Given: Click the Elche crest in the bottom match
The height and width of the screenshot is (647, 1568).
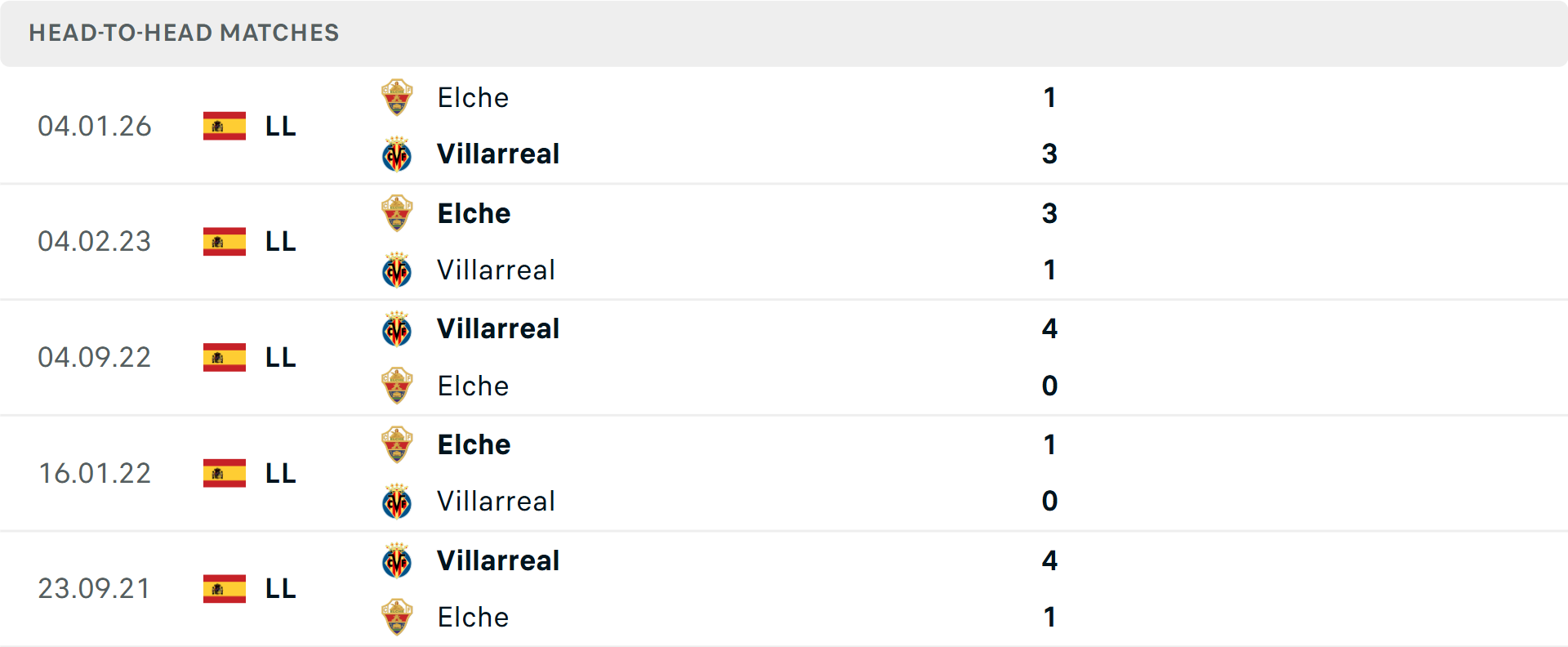Looking at the screenshot, I should [x=397, y=618].
